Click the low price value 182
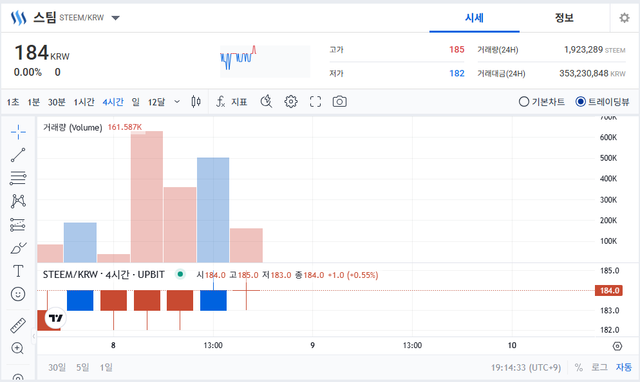The height and width of the screenshot is (382, 640). (x=457, y=73)
